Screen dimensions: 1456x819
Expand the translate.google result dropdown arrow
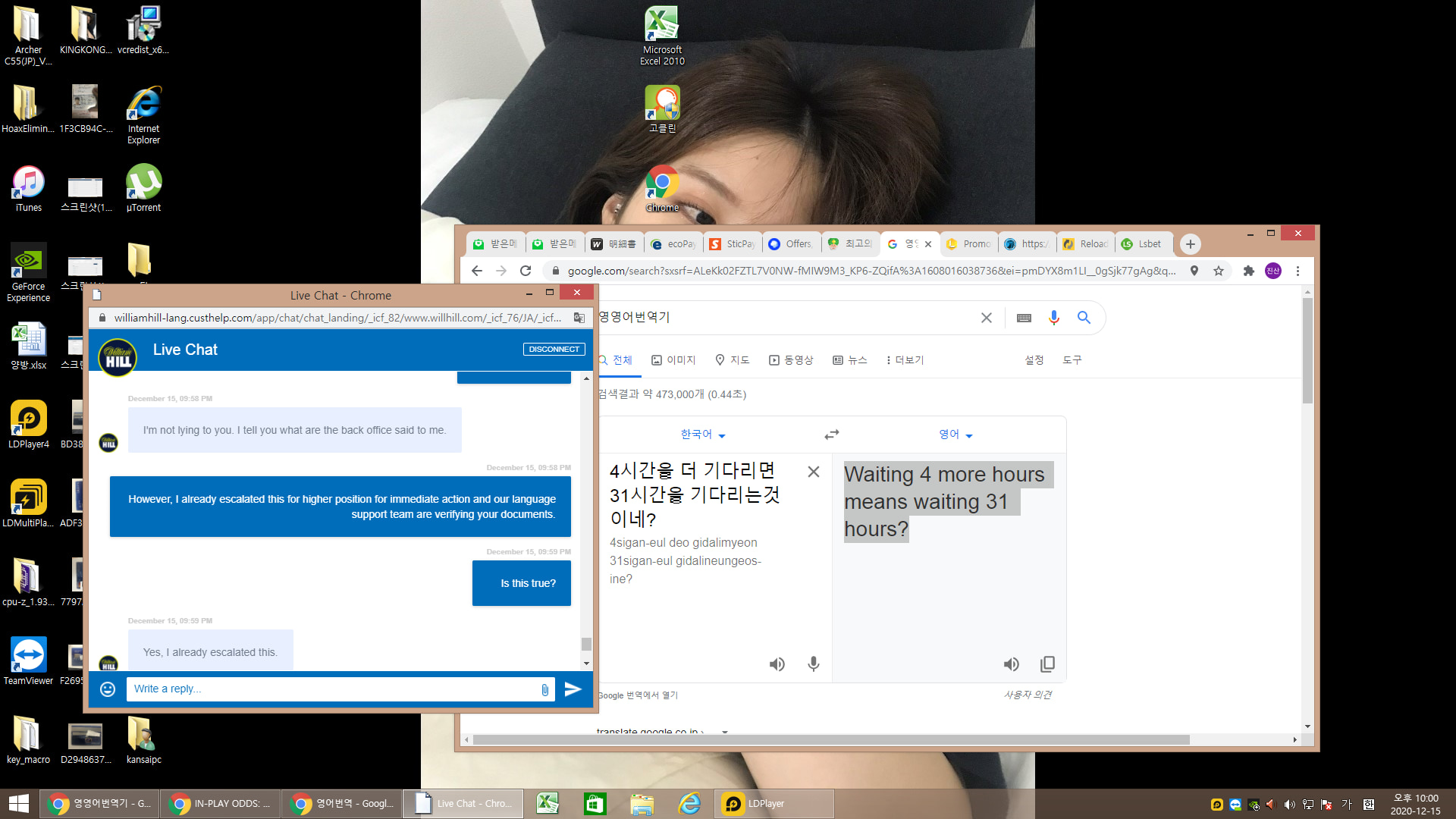(x=725, y=732)
